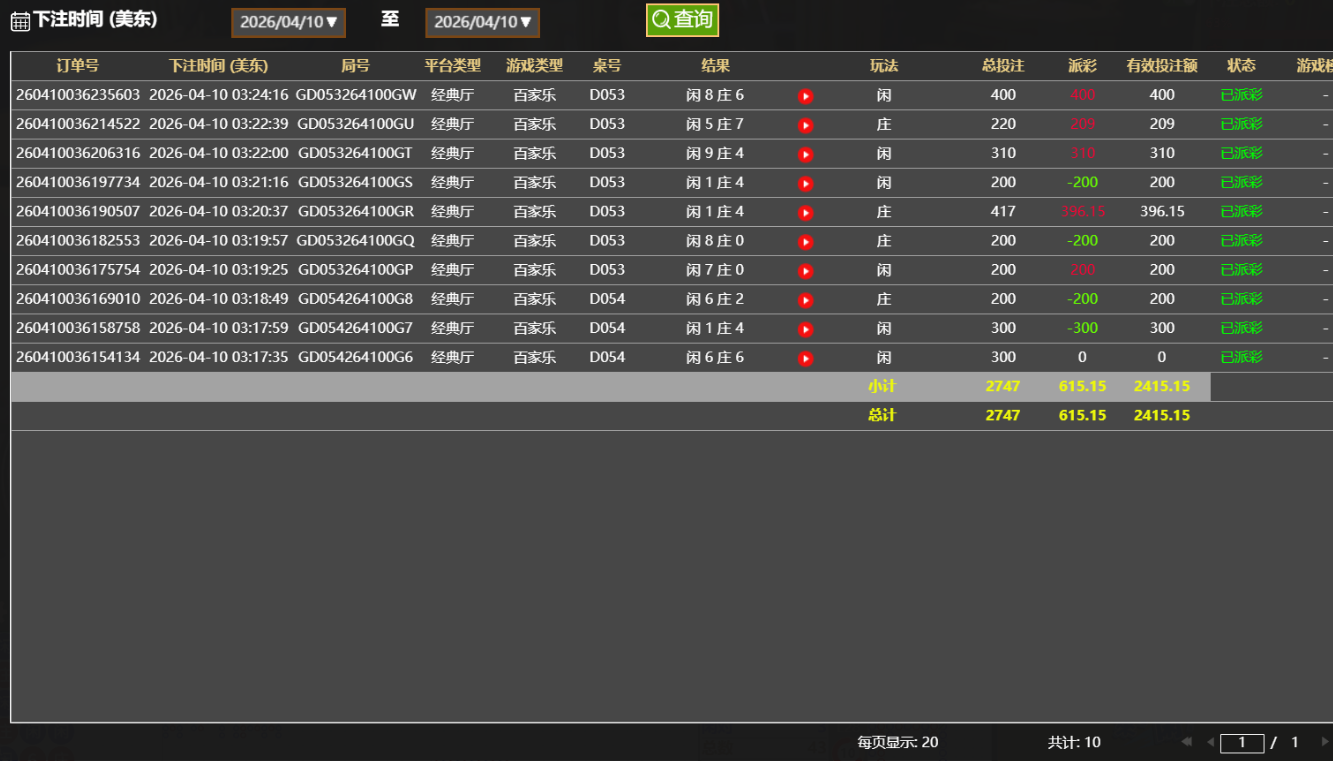
Task: Open the end date dropdown
Action: click(x=482, y=22)
